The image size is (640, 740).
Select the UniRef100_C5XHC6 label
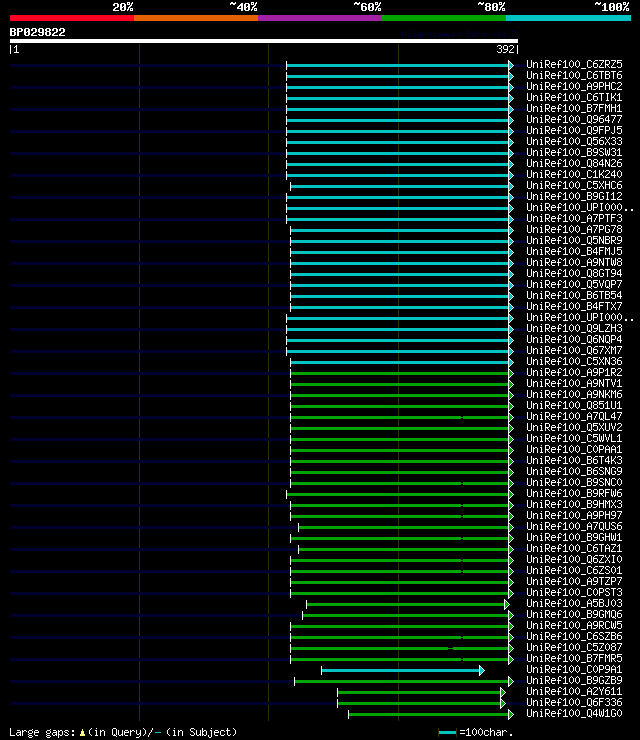(x=574, y=185)
